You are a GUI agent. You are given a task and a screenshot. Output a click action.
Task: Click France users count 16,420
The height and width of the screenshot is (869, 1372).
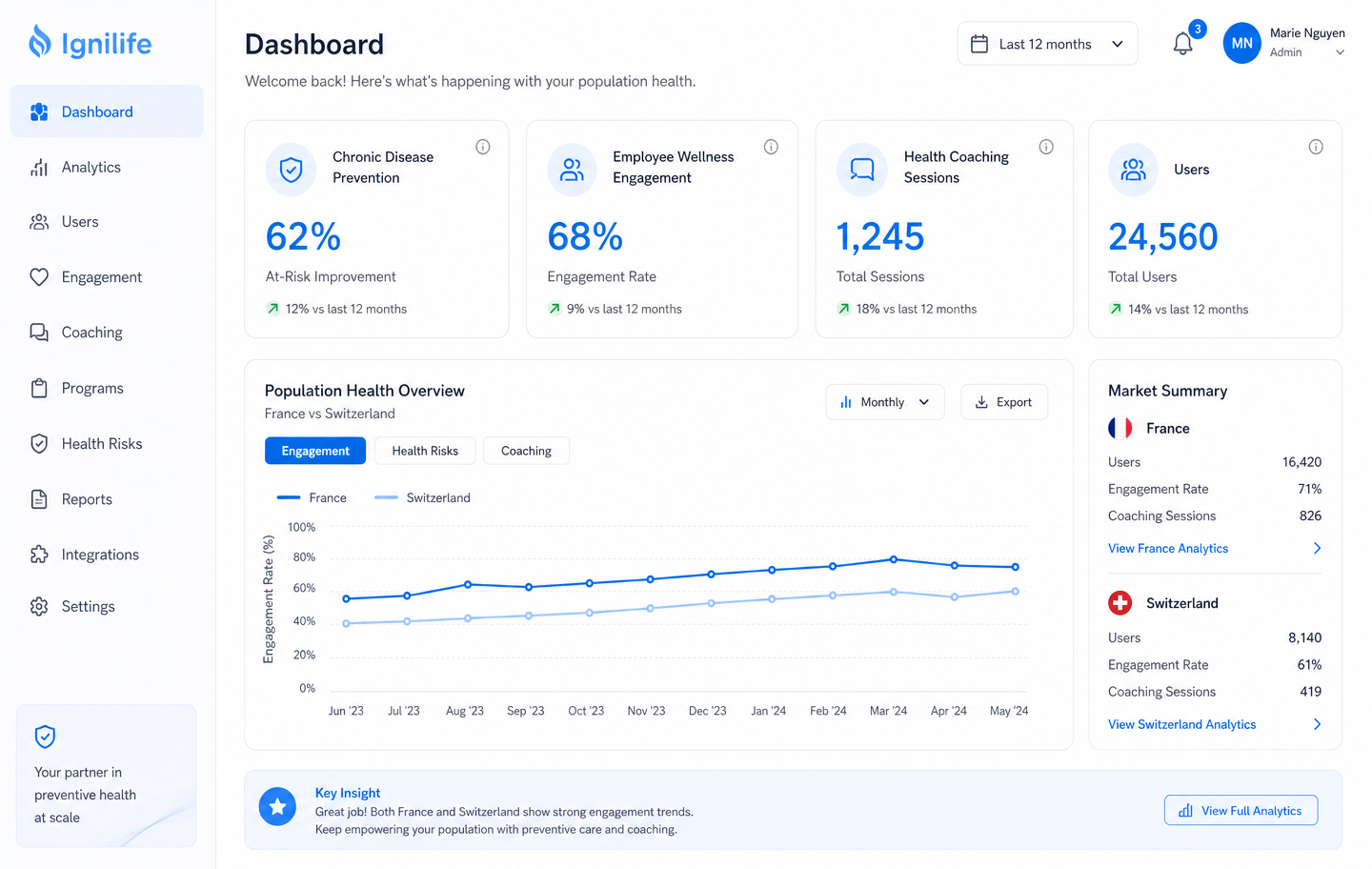1301,462
